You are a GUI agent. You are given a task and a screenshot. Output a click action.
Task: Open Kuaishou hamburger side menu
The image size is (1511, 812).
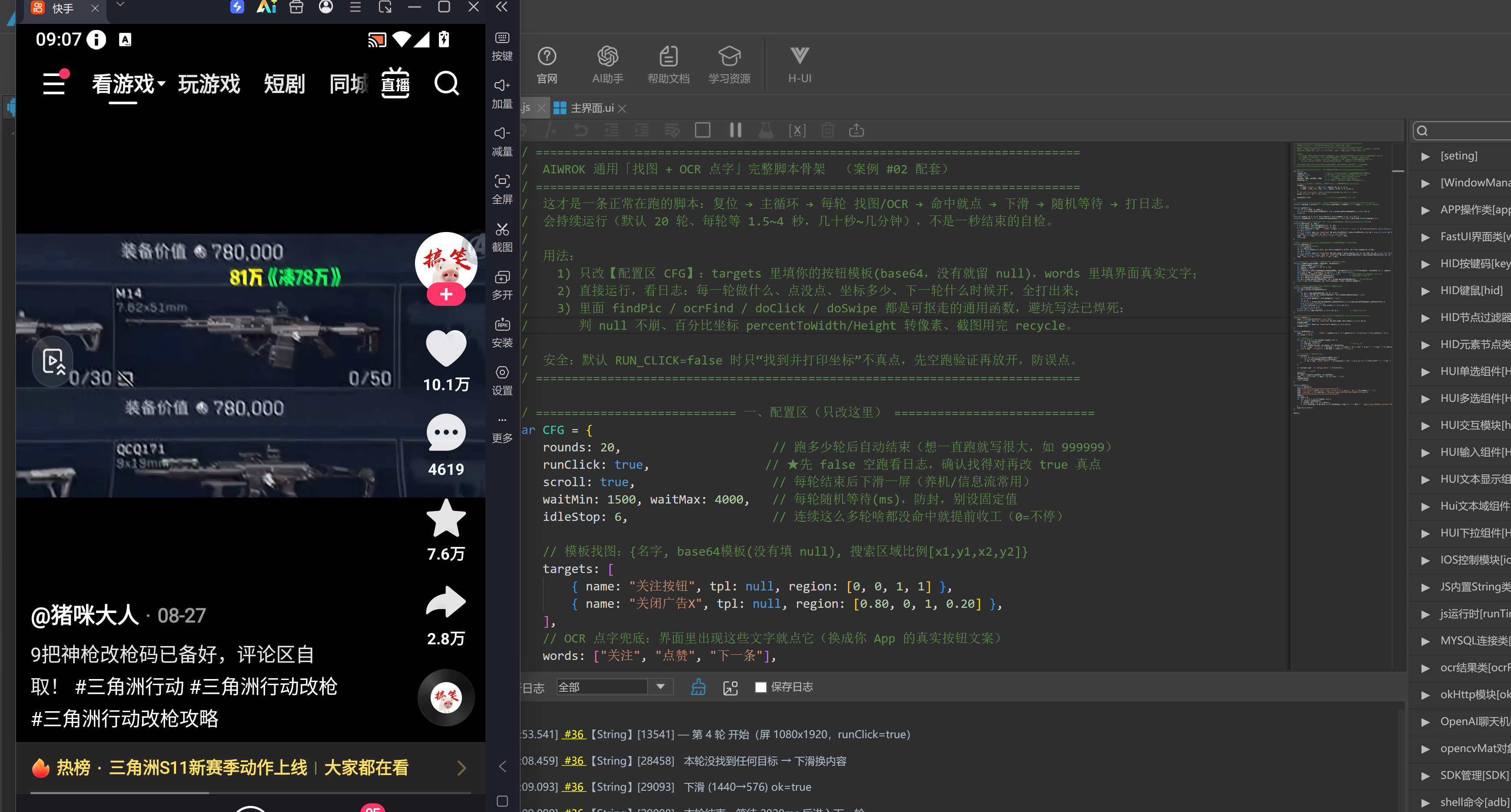tap(54, 83)
